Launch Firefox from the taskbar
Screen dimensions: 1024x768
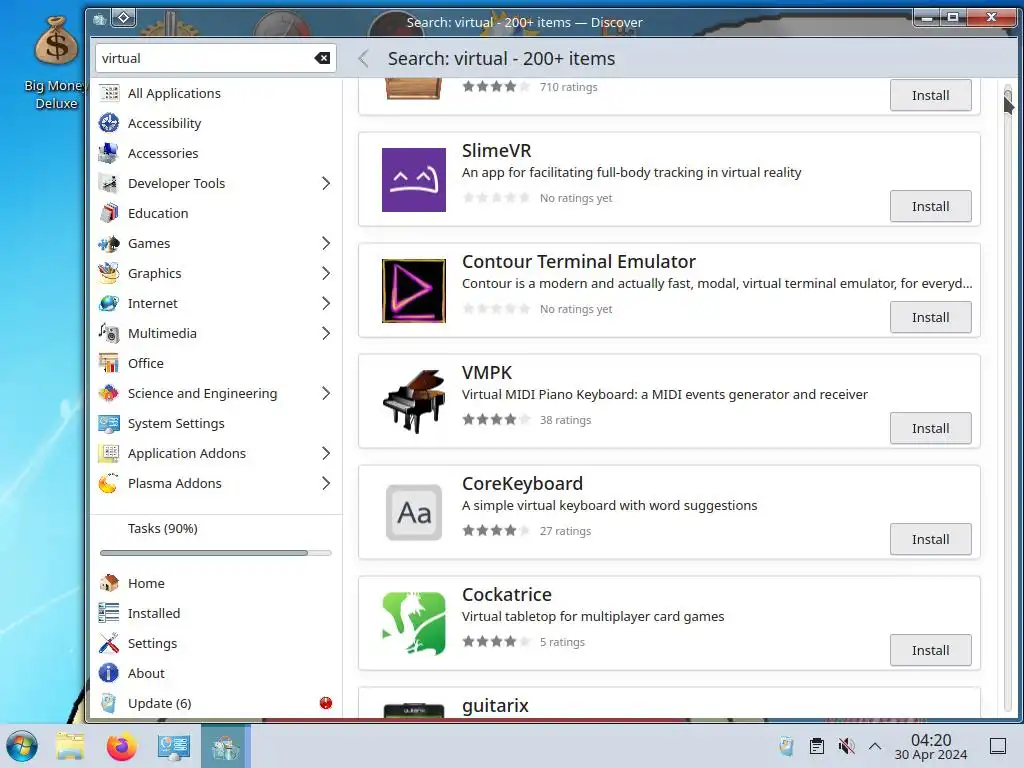pyautogui.click(x=121, y=746)
